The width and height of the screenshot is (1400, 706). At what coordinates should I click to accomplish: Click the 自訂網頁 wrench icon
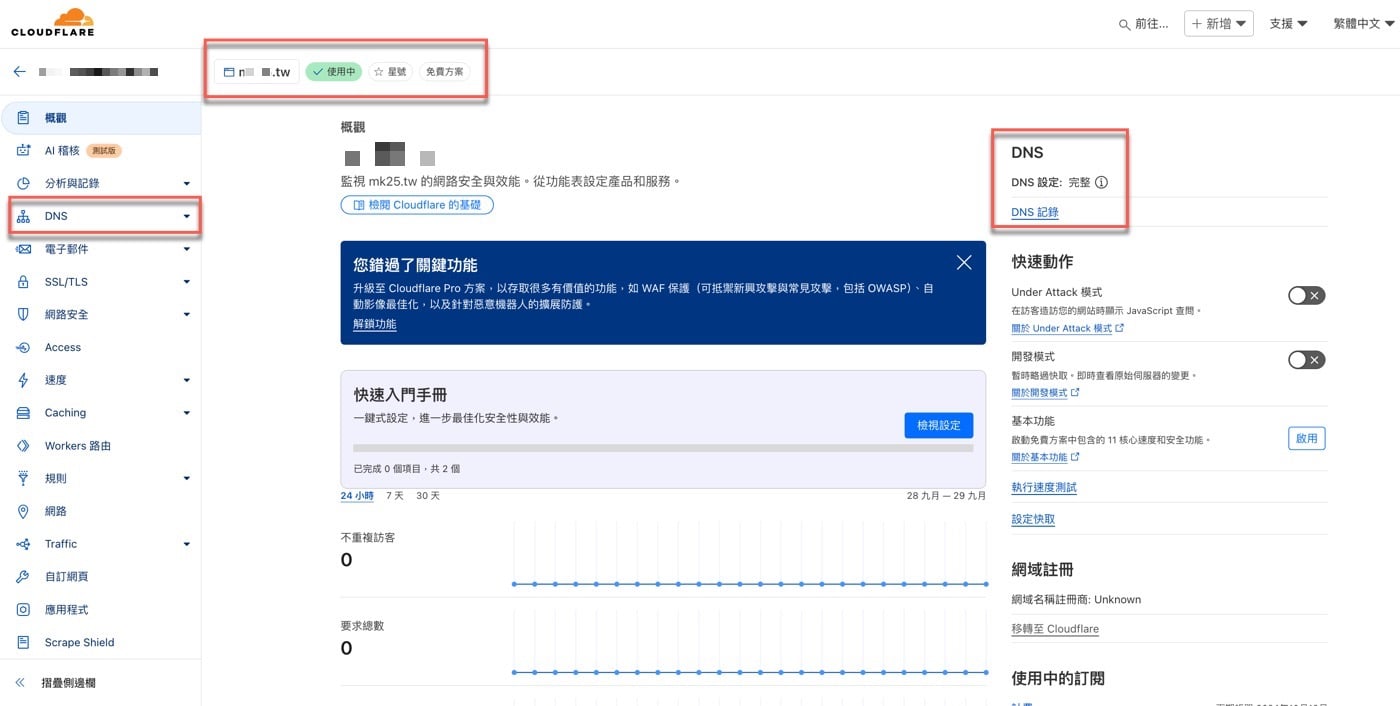click(x=24, y=577)
